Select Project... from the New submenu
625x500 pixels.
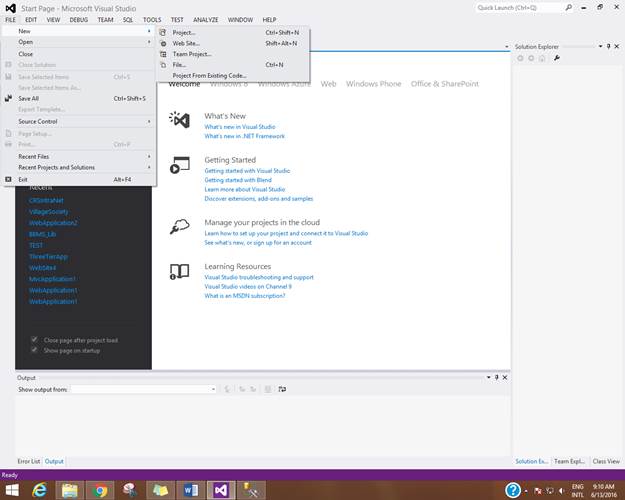click(184, 32)
